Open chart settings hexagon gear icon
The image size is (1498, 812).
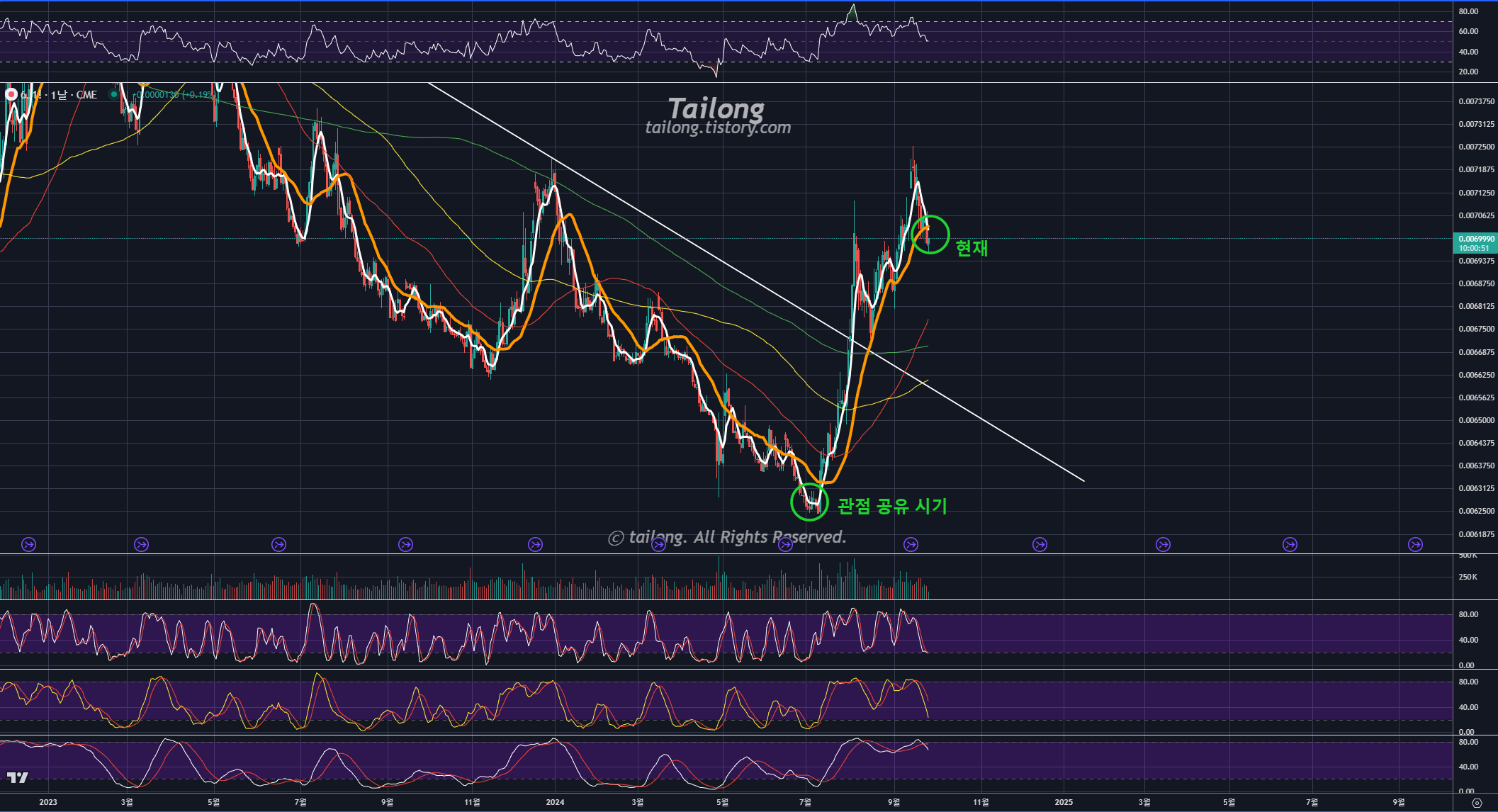[1477, 803]
